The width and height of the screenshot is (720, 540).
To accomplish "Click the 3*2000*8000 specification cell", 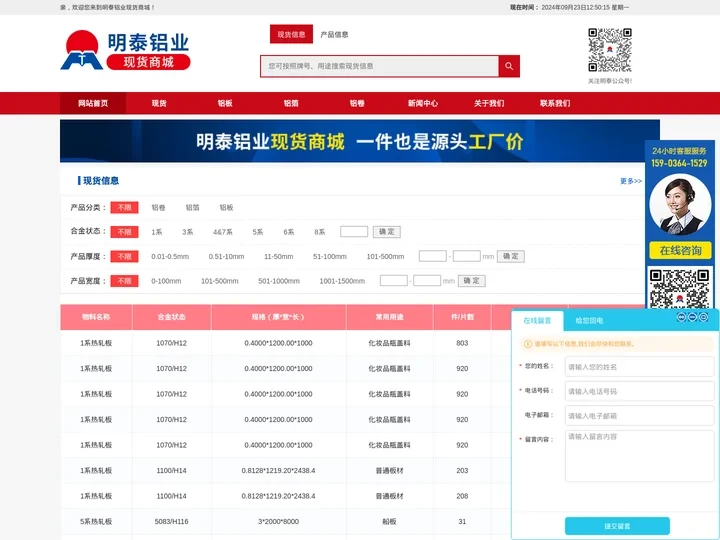I will tap(278, 521).
